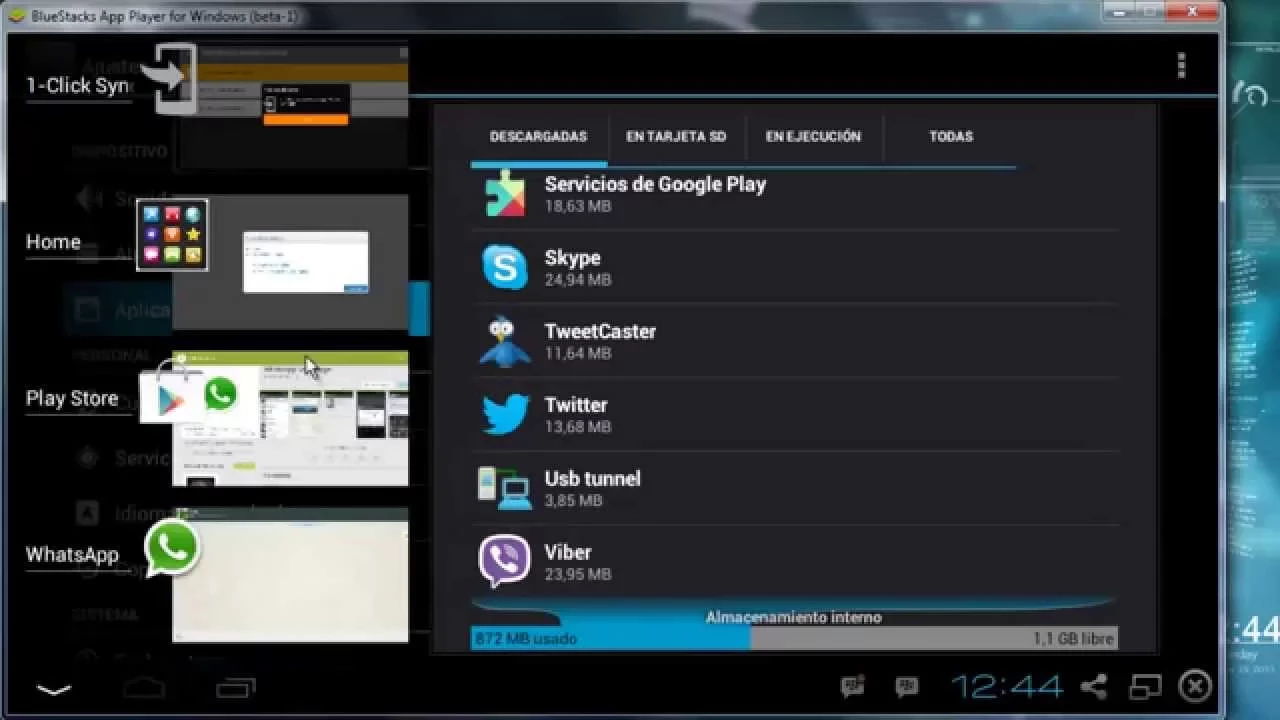Tap the recent apps button
Screen dimensions: 1280x720
(236, 687)
